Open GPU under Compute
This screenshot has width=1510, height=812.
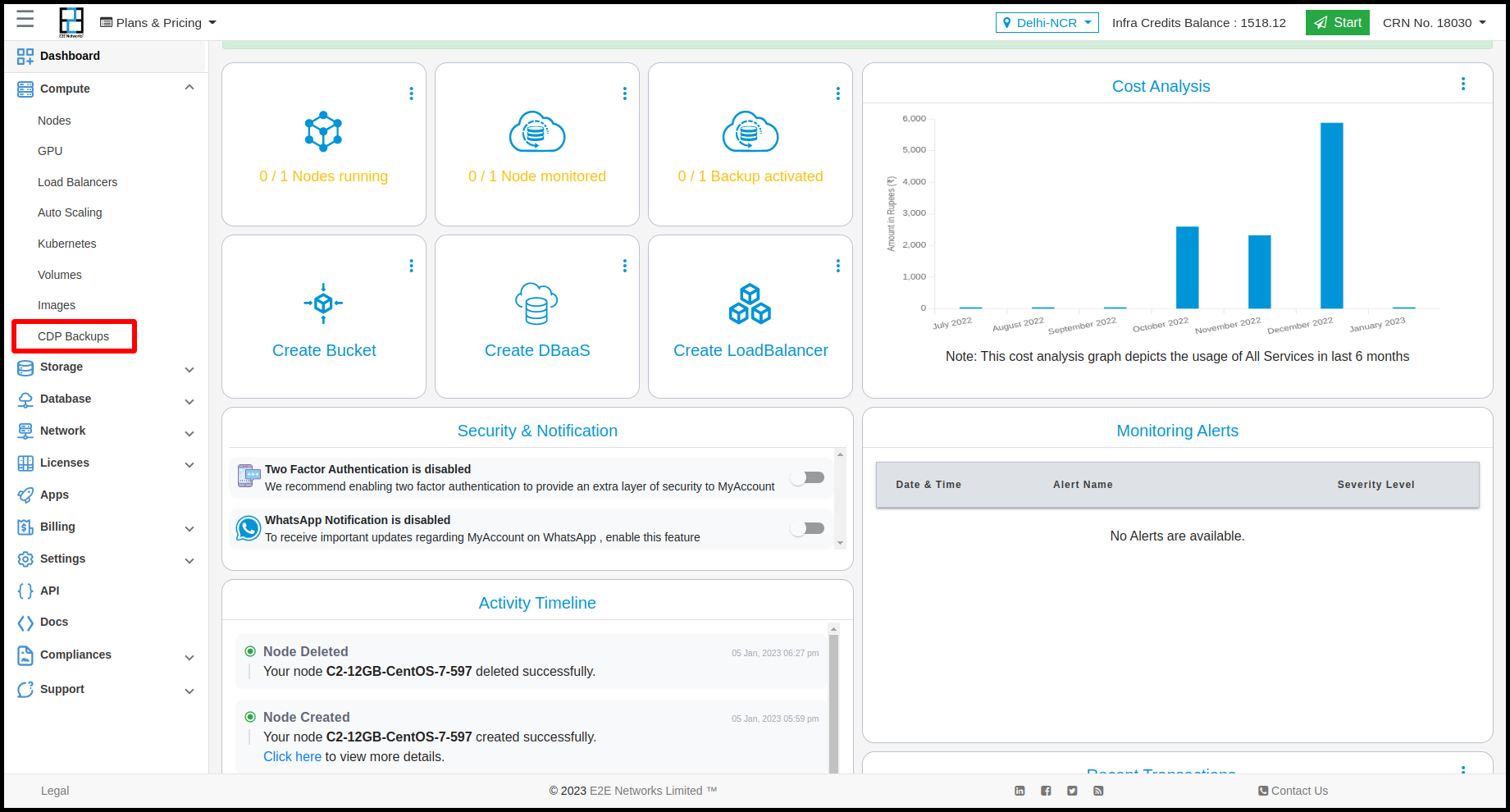coord(50,151)
